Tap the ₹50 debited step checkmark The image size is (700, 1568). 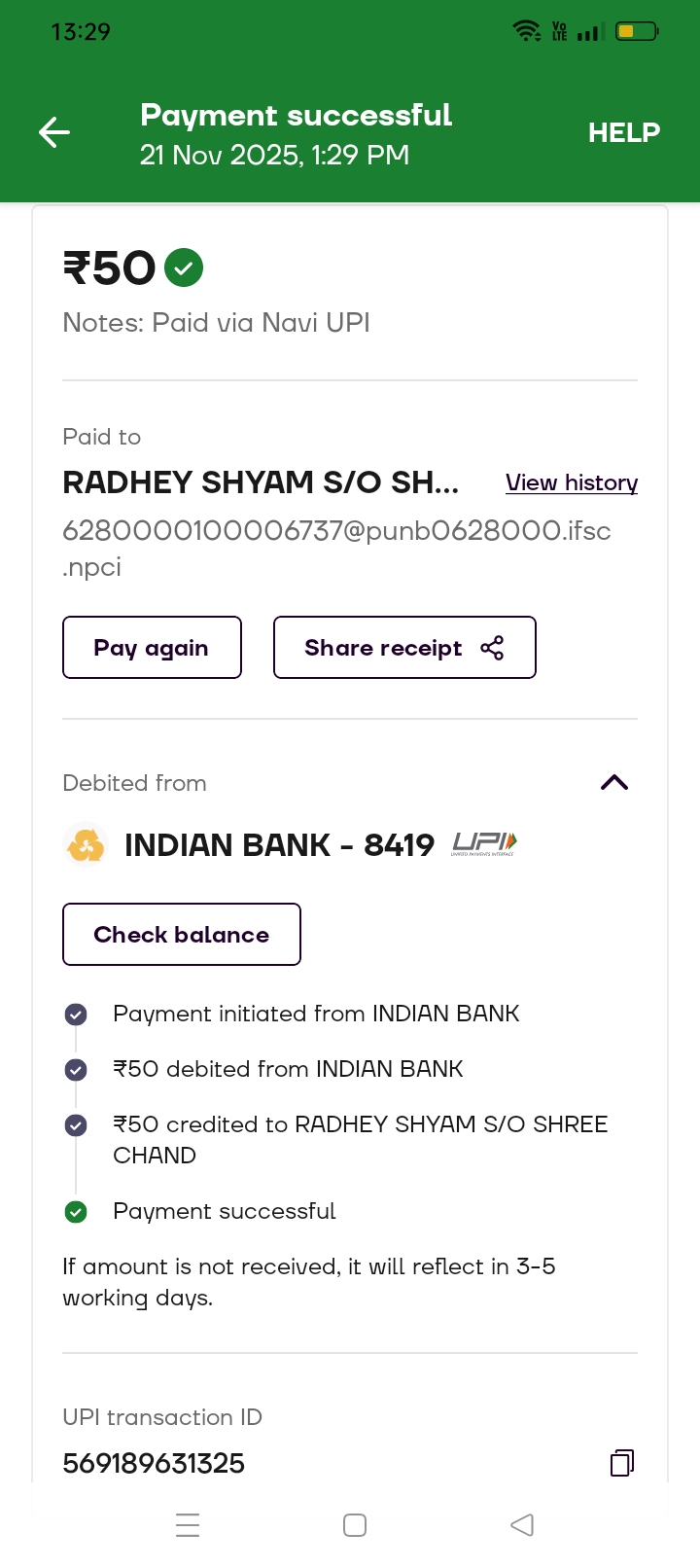point(76,1070)
